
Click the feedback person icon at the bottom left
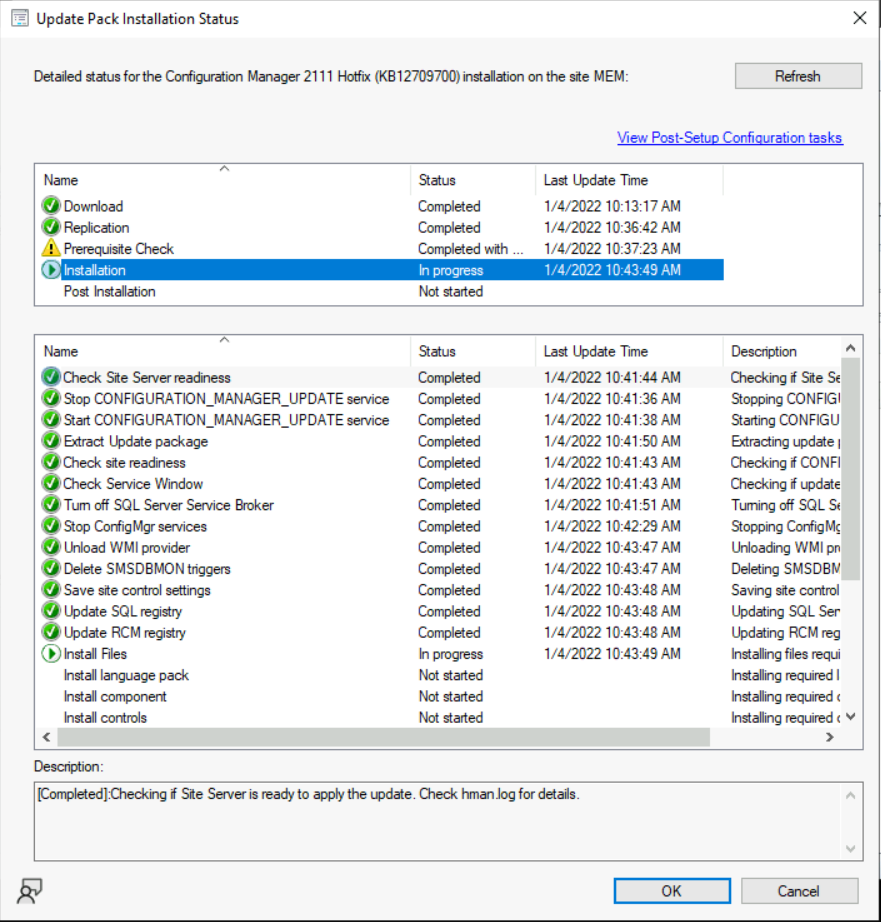(29, 890)
